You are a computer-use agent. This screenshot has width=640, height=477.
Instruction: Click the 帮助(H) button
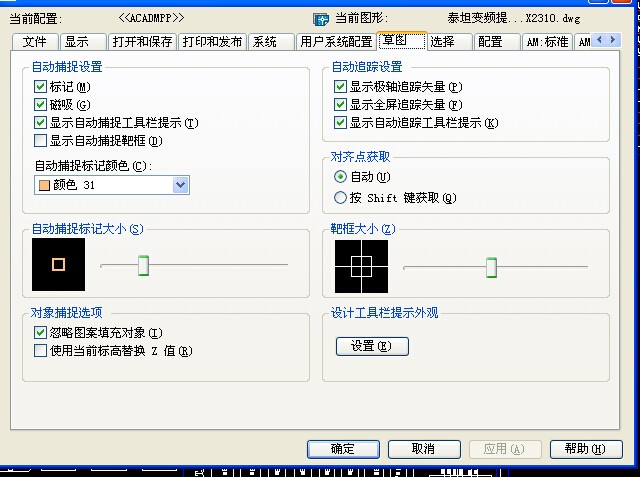pos(586,449)
